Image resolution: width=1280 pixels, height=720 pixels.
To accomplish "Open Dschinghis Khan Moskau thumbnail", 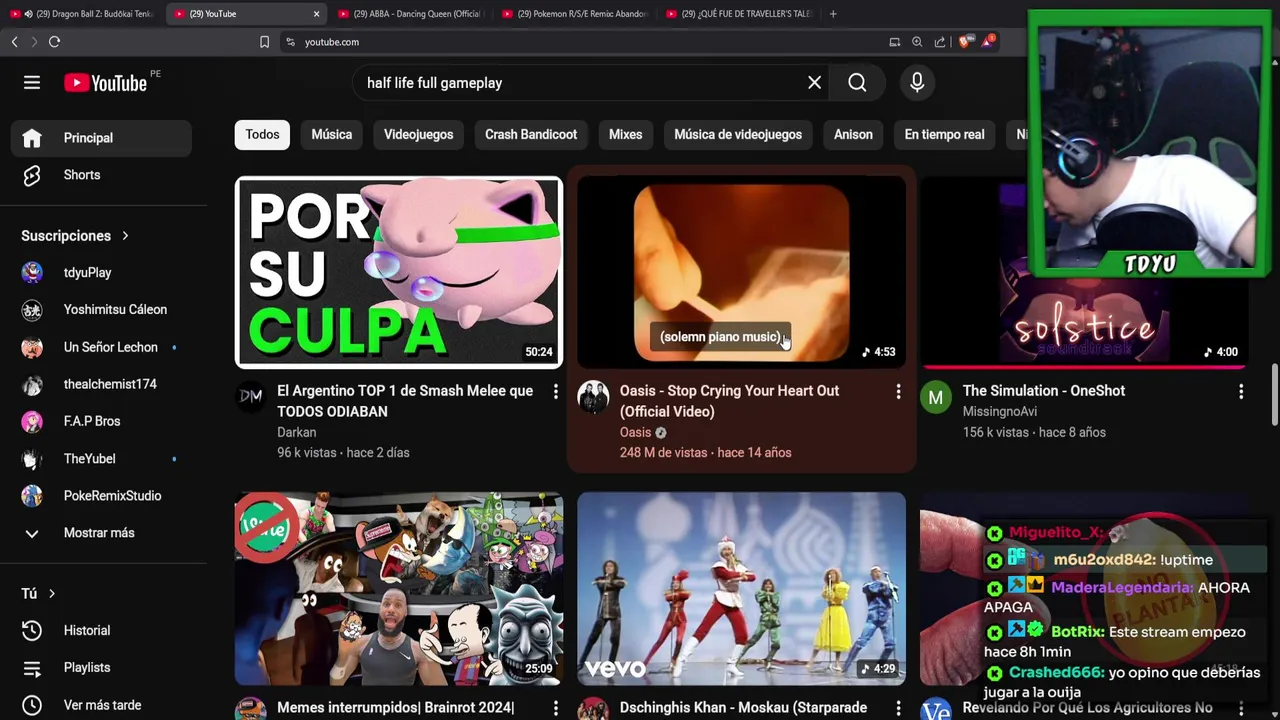I will tap(741, 589).
